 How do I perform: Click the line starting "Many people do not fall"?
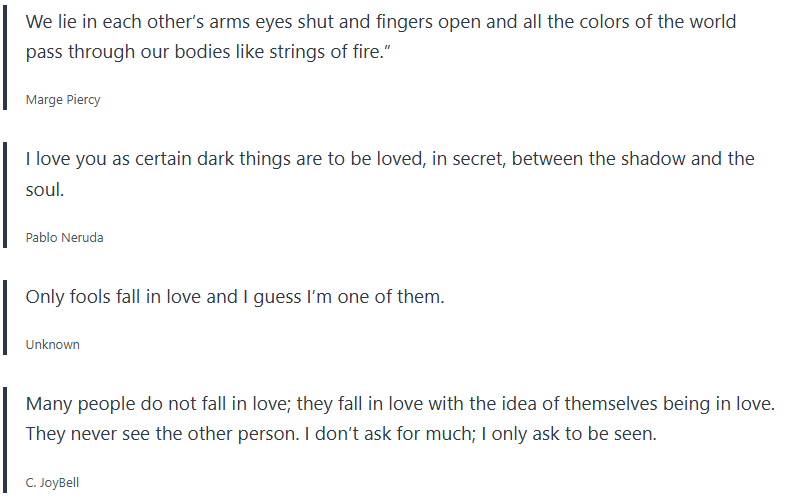400,406
